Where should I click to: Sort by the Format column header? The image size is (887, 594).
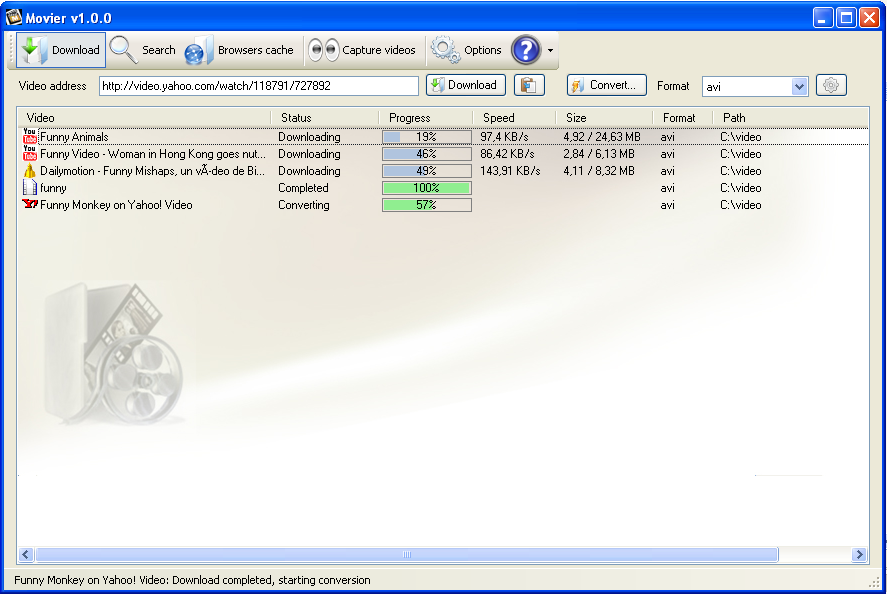point(683,118)
